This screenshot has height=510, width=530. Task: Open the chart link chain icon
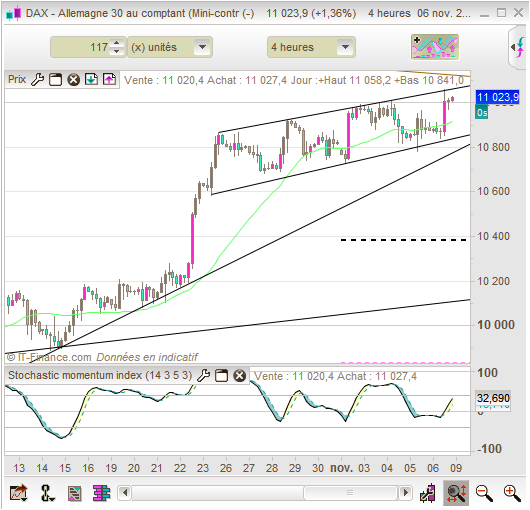click(x=47, y=492)
